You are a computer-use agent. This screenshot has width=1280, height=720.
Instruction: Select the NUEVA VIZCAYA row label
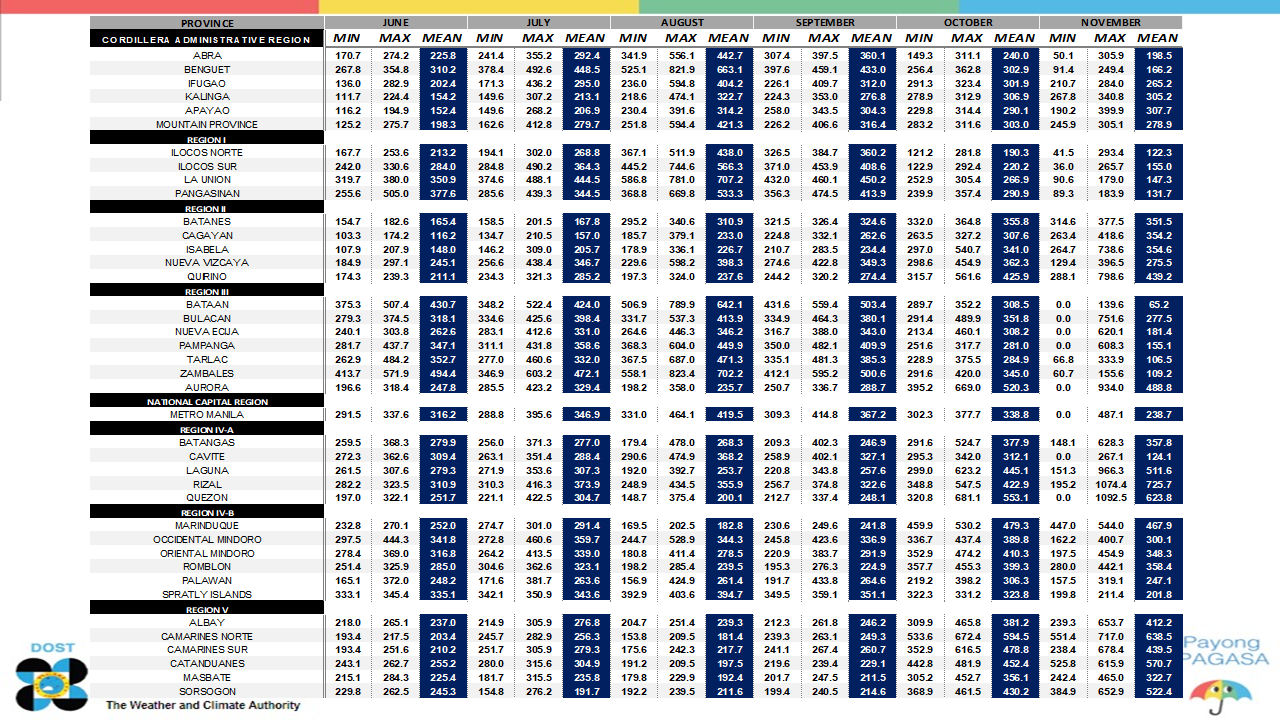[207, 263]
